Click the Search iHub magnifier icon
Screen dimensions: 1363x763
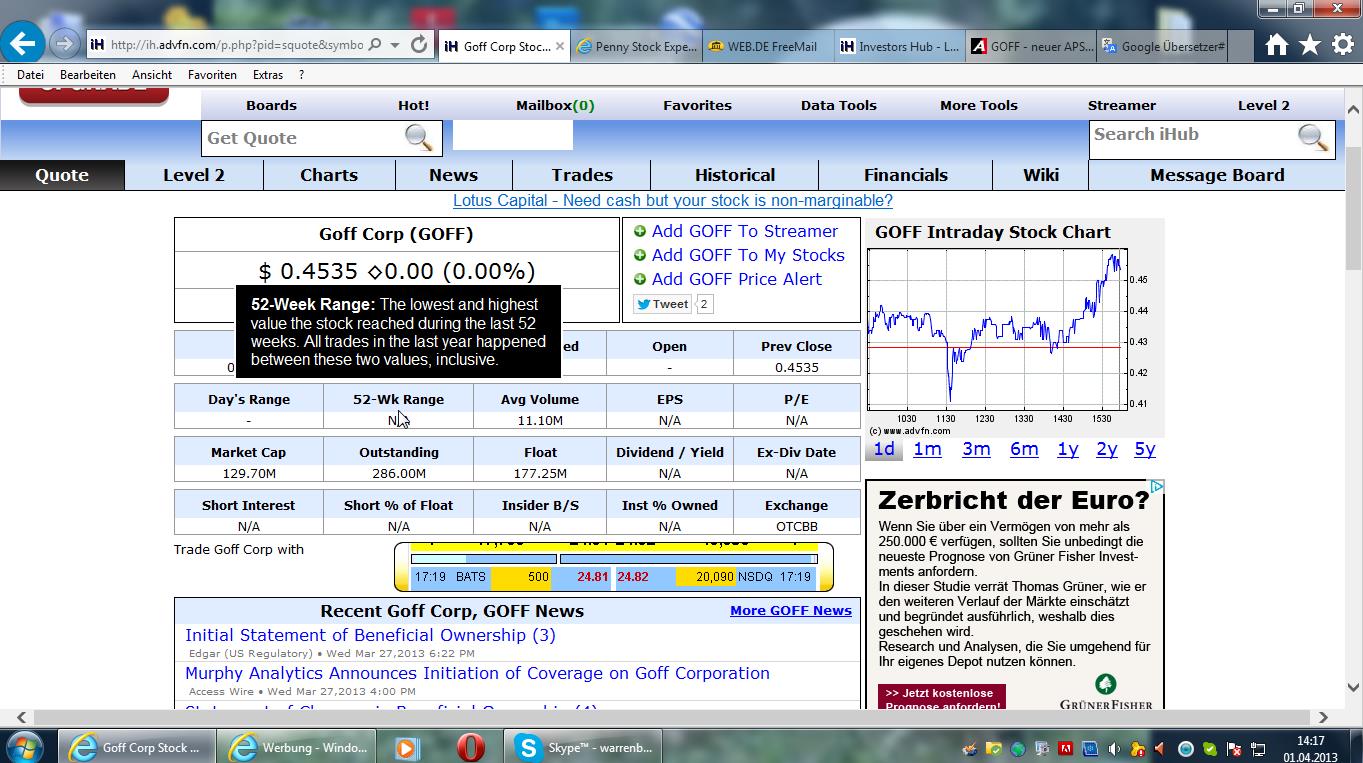click(x=1313, y=137)
